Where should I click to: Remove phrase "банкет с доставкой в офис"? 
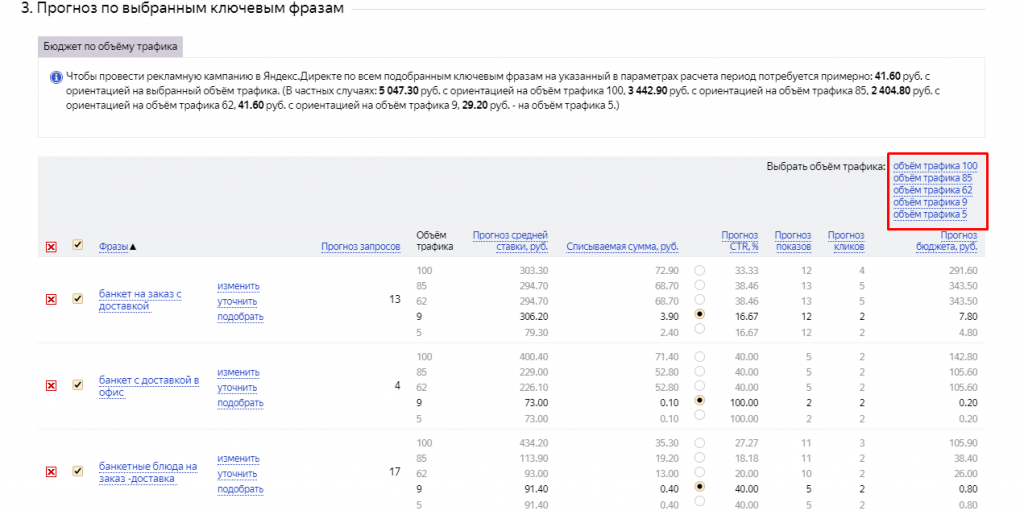[x=51, y=385]
